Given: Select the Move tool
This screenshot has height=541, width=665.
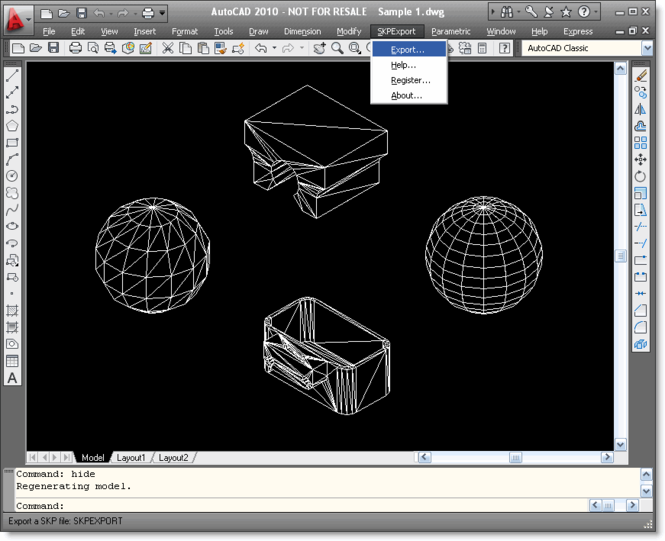Looking at the screenshot, I should tap(641, 159).
